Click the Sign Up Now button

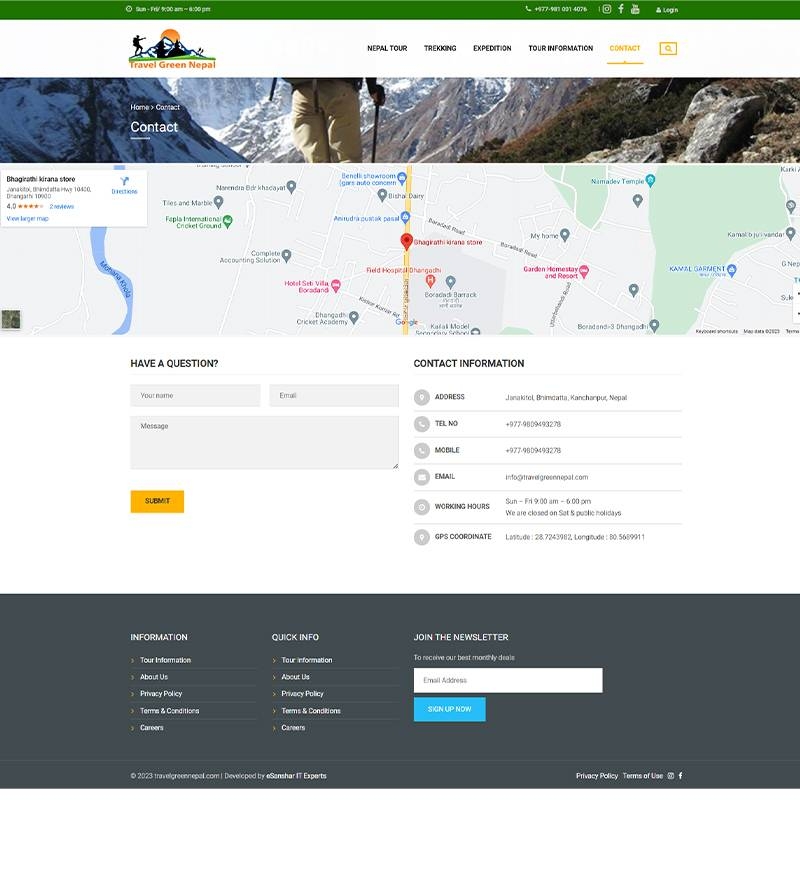pos(449,709)
